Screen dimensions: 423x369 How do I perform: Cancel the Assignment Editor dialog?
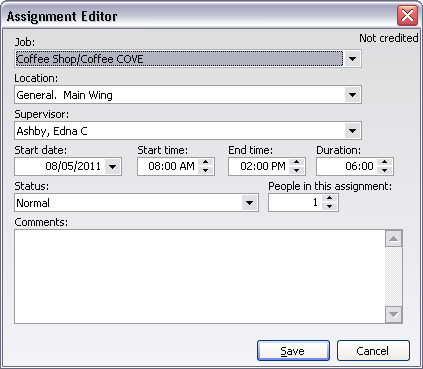pyautogui.click(x=373, y=351)
